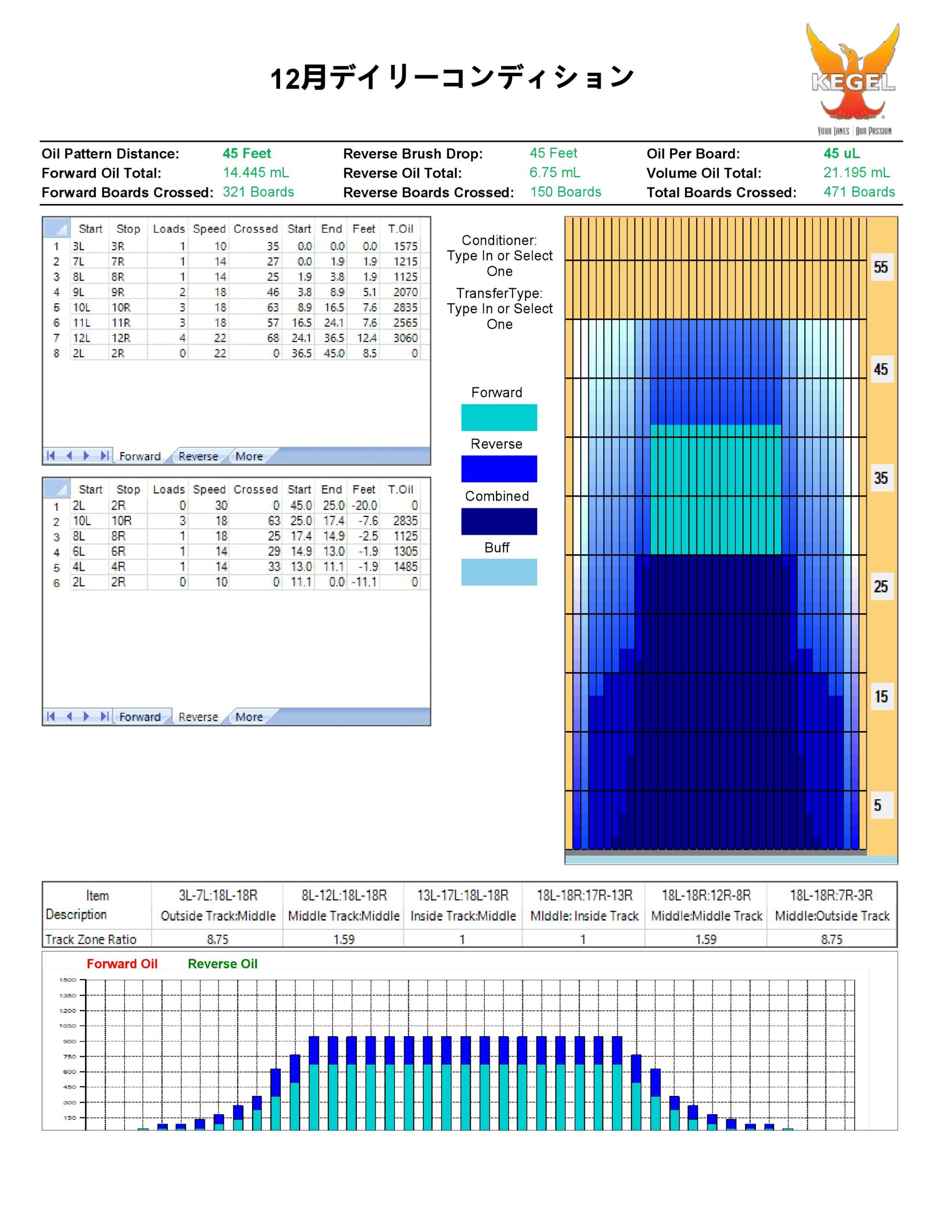Click the '3L-7L:18L-18R' ratio column header
This screenshot has height=1232, width=952.
(x=218, y=895)
